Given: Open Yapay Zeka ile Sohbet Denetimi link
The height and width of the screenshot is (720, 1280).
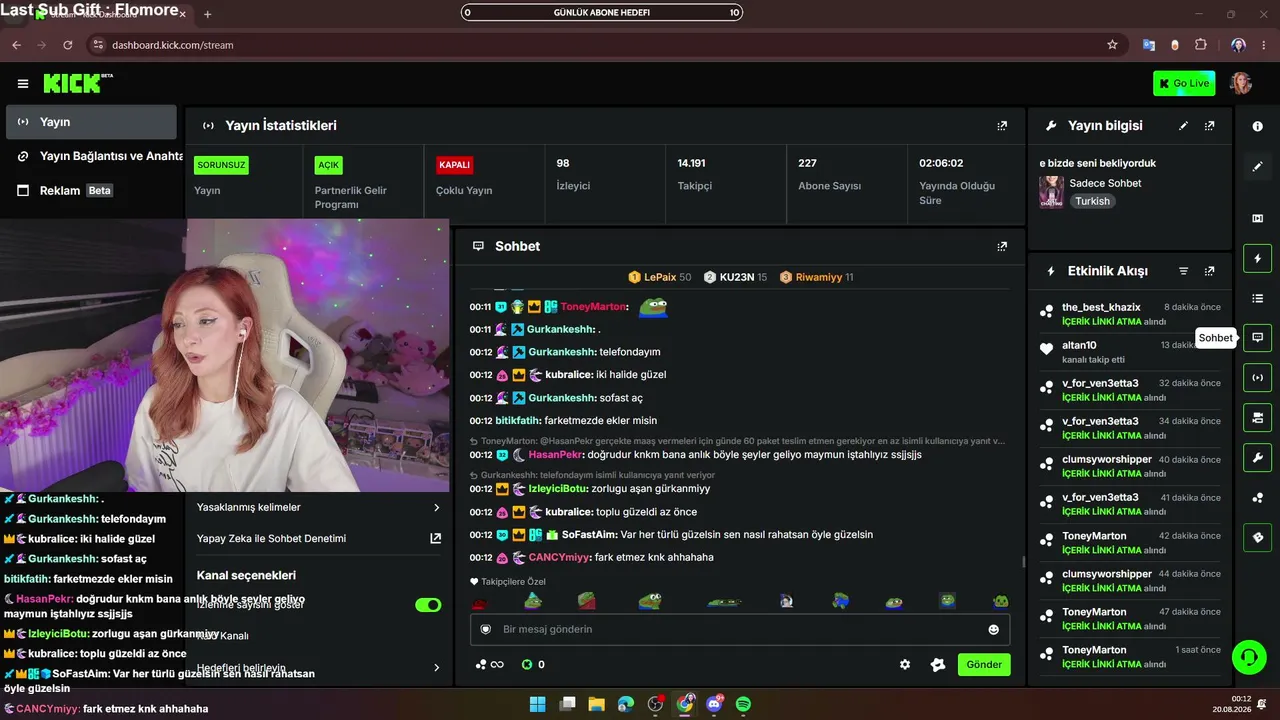Looking at the screenshot, I should (318, 539).
